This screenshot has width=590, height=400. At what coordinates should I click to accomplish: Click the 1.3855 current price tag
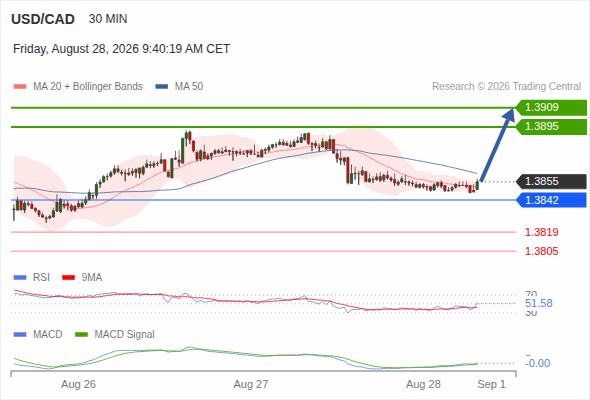551,181
